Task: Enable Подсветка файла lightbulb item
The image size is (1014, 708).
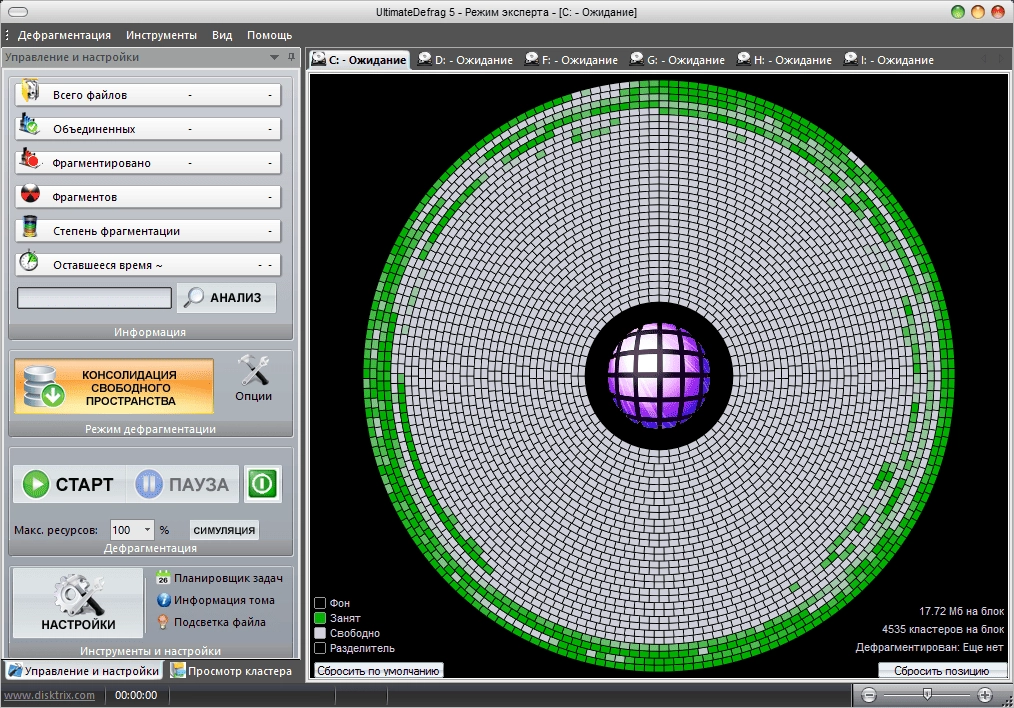Action: tap(211, 622)
